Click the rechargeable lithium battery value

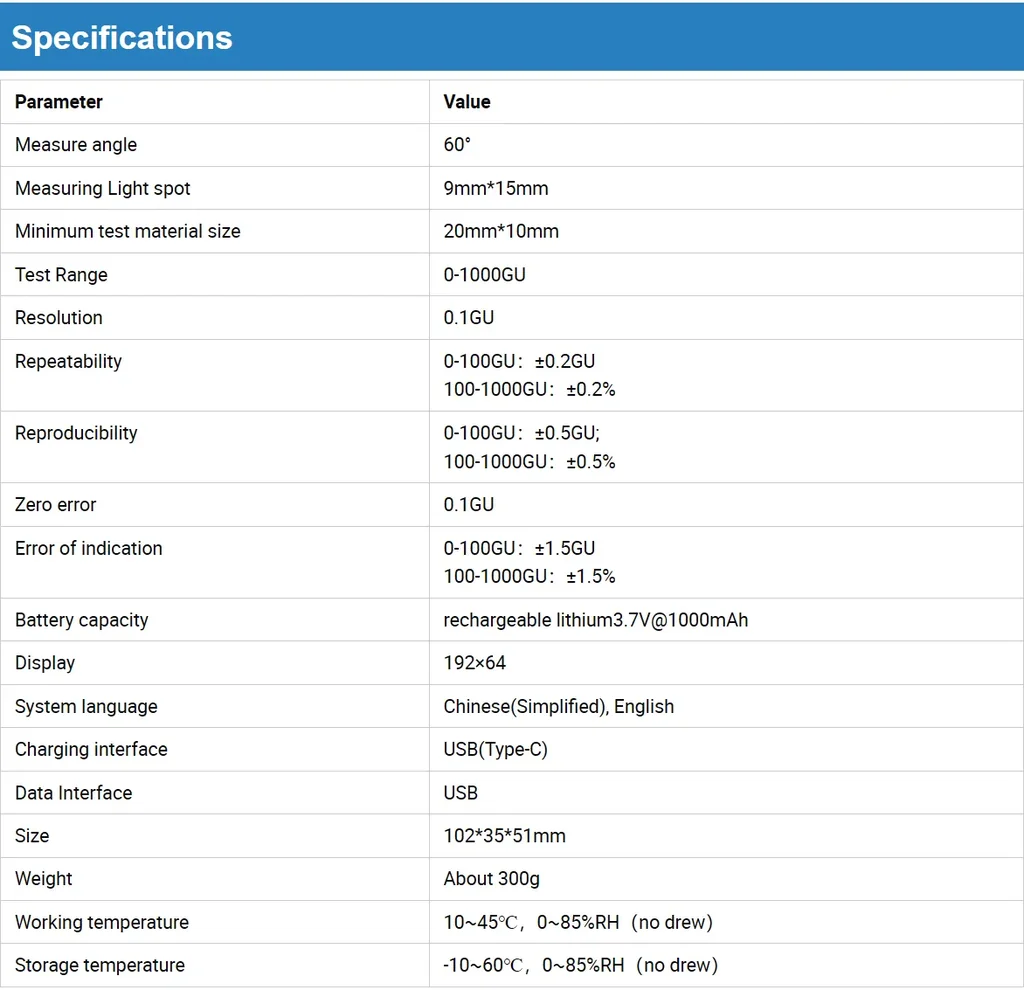pos(596,620)
